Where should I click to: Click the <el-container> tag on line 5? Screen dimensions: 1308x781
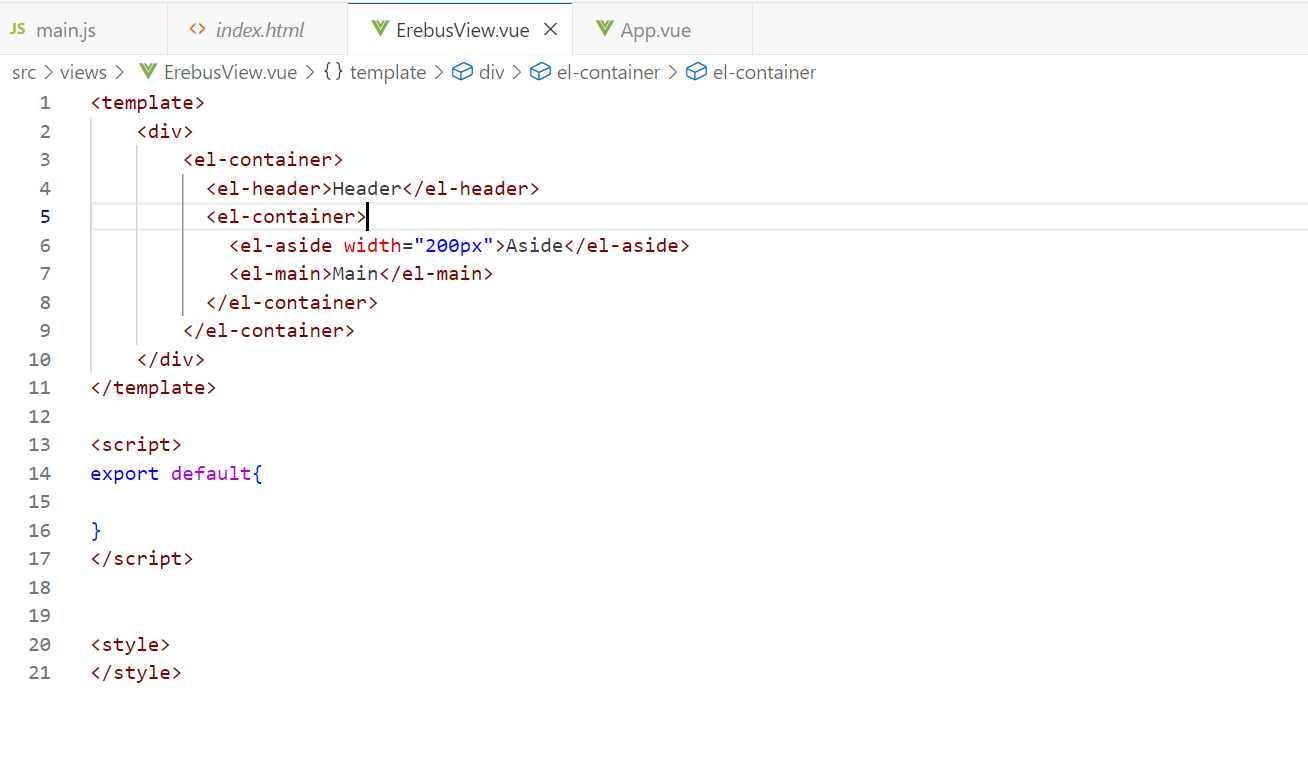[286, 217]
